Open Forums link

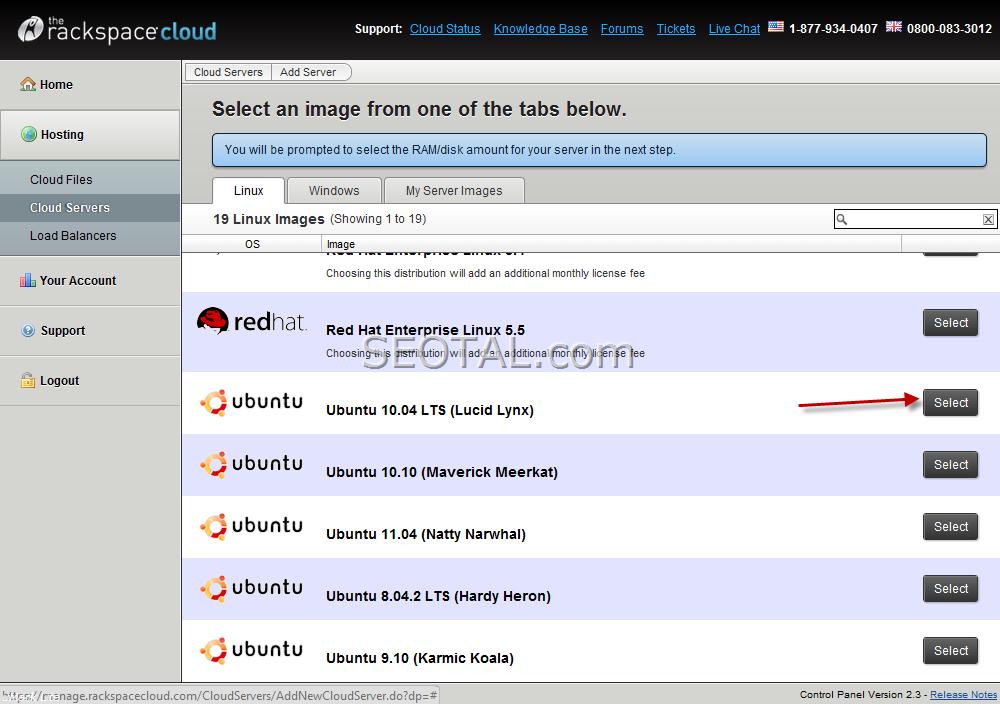pyautogui.click(x=622, y=29)
